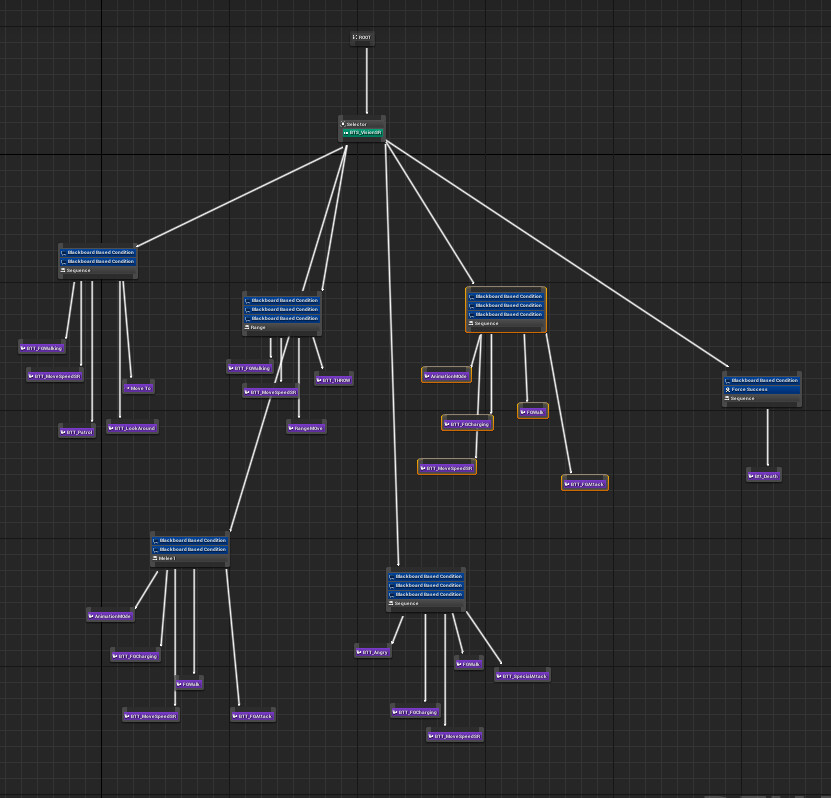Click BTT_MoveSpeedSR under the Melee1 node
Viewport: 831px width, 798px height.
point(151,716)
